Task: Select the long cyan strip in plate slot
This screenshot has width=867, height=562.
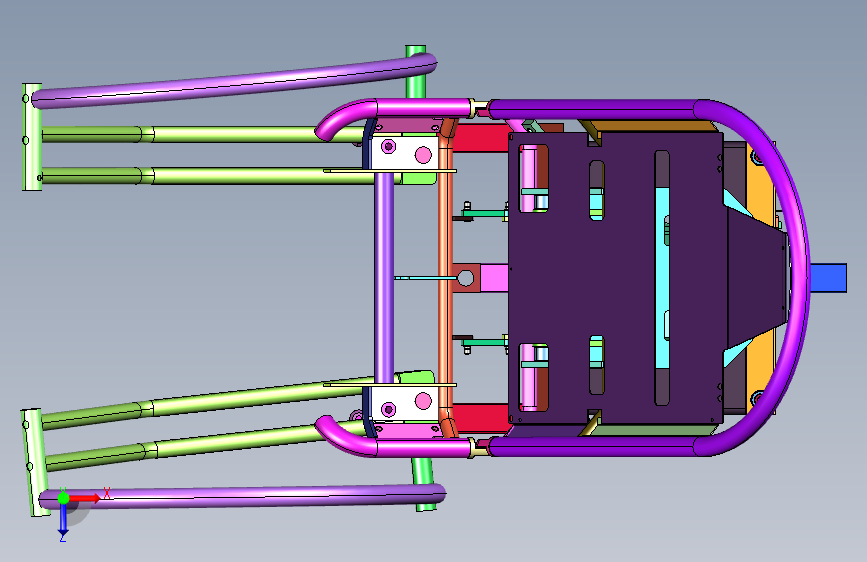Action: pyautogui.click(x=662, y=278)
